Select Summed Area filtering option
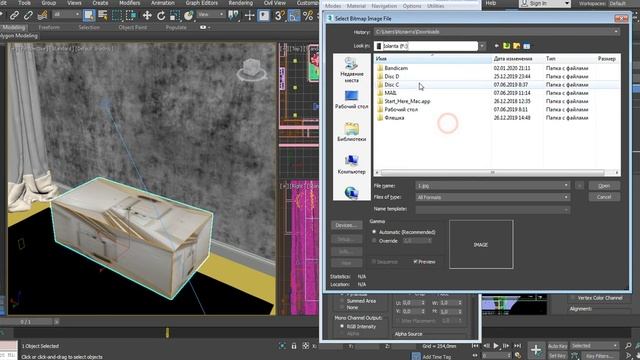Screen dimensions: 640x360 tap(342, 301)
